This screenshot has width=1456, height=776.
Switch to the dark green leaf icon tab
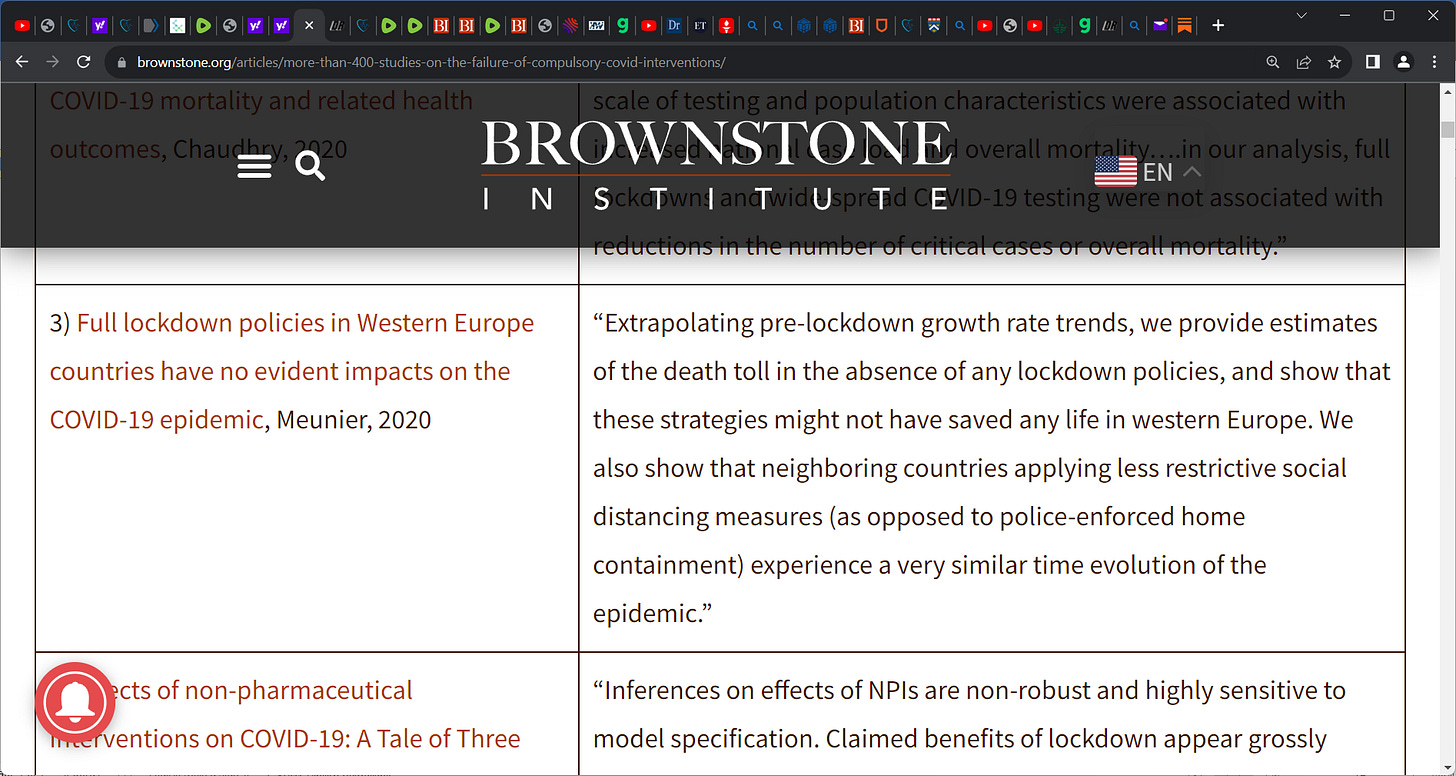(1062, 25)
